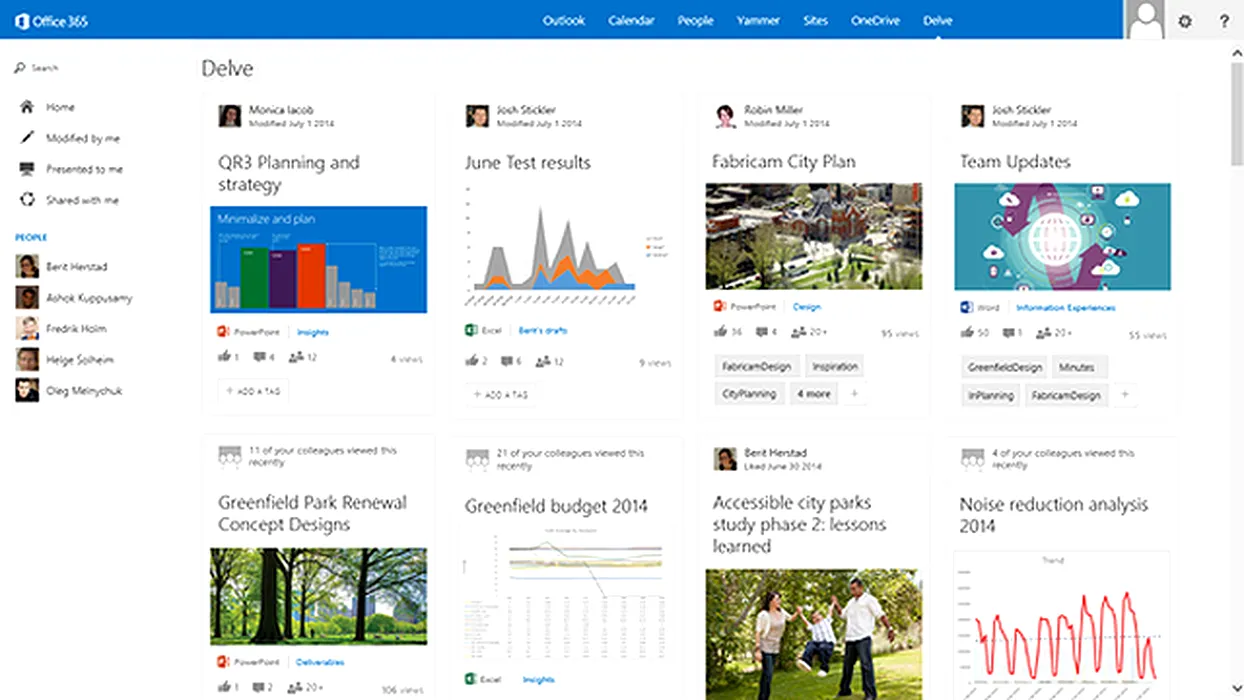Open comments on June Test results card
This screenshot has height=700, width=1244.
tap(506, 361)
